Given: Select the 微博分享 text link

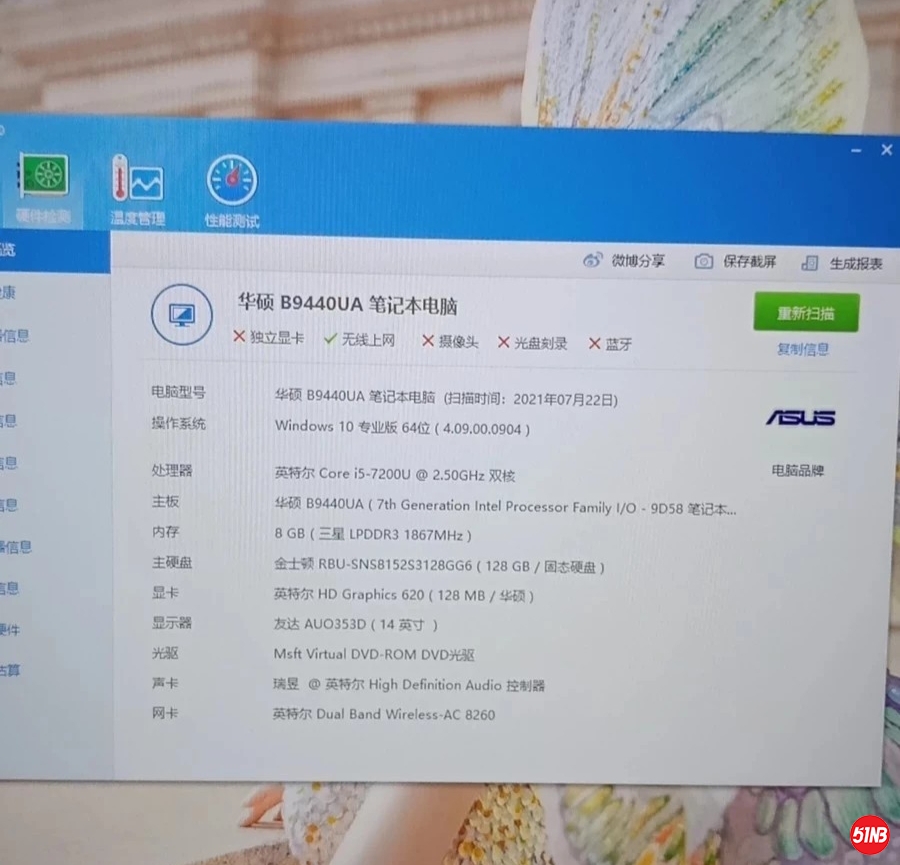Looking at the screenshot, I should click(x=638, y=261).
